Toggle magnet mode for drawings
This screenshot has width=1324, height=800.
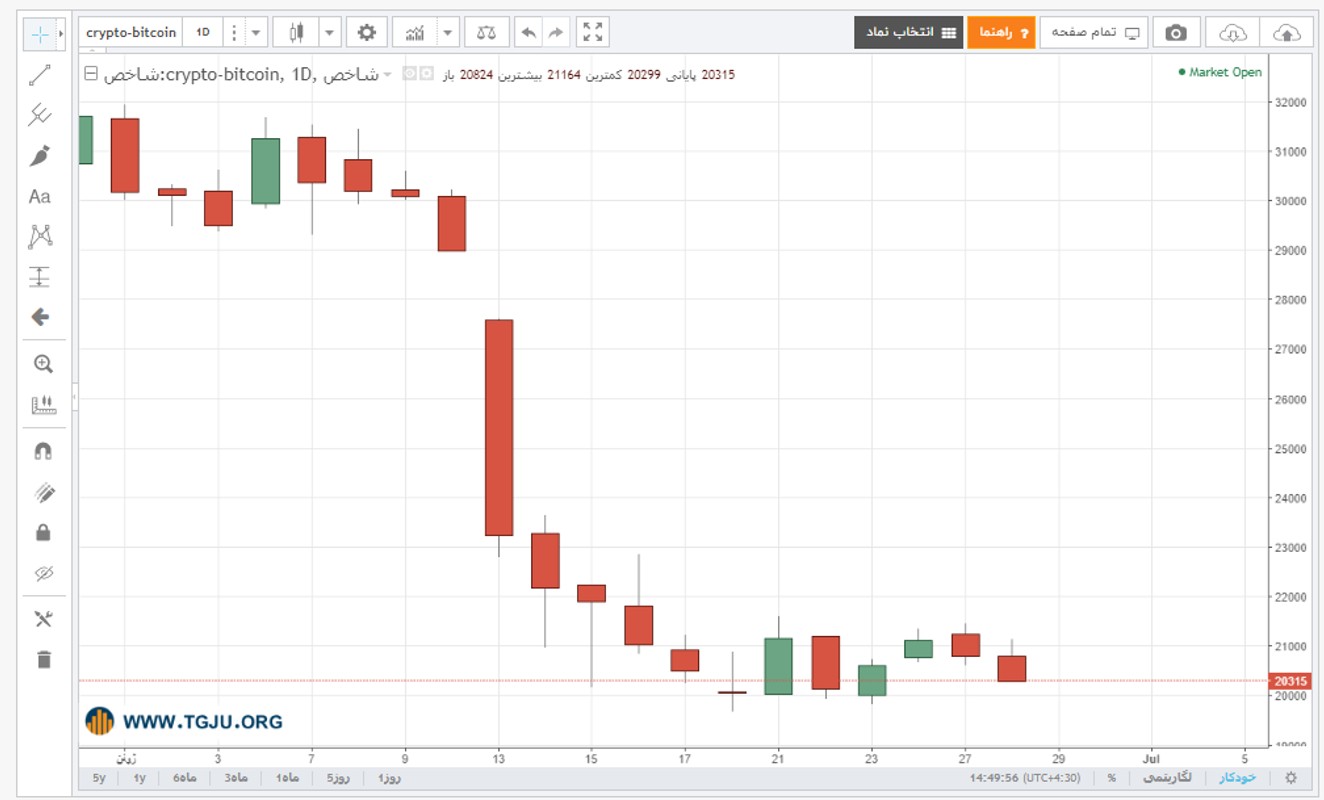coord(43,452)
